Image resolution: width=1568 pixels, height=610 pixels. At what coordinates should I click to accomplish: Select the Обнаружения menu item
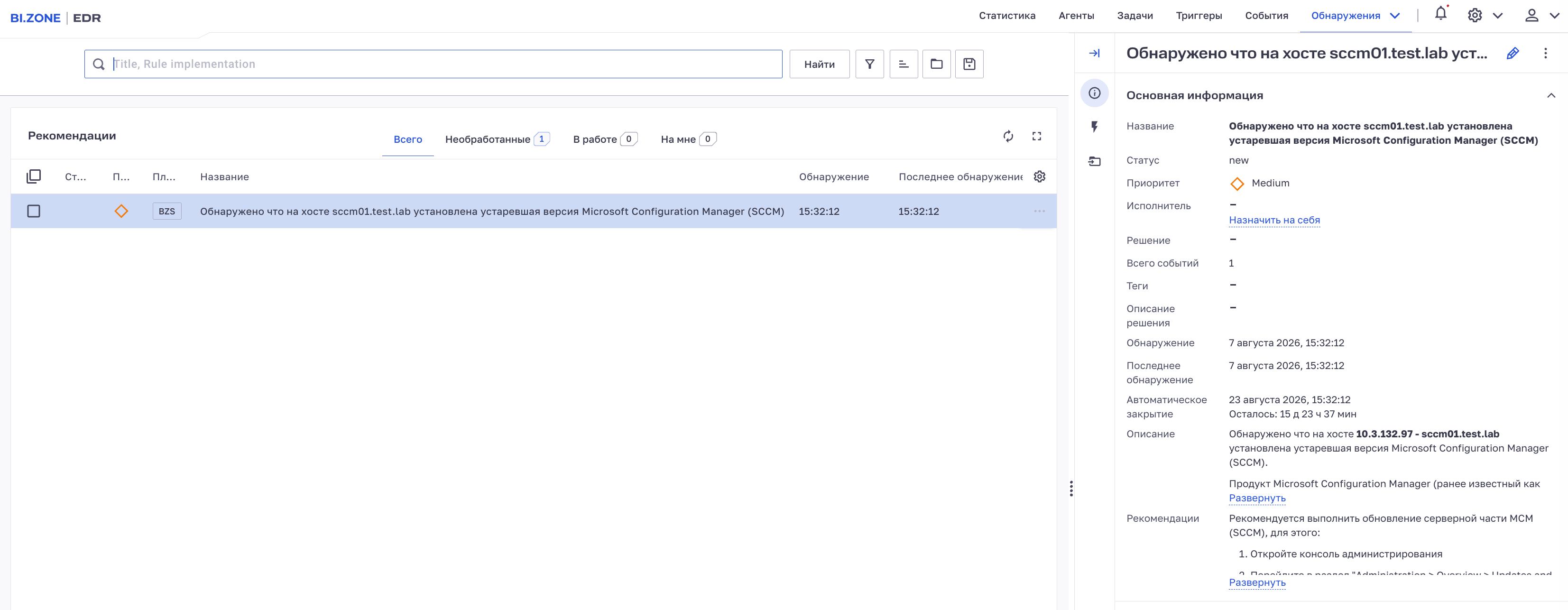1345,16
